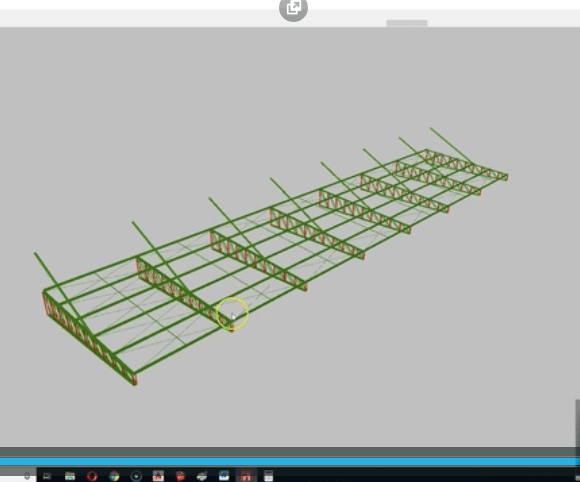
Task: Select the leftmost diagonal rod above the frame
Action: coord(57,286)
